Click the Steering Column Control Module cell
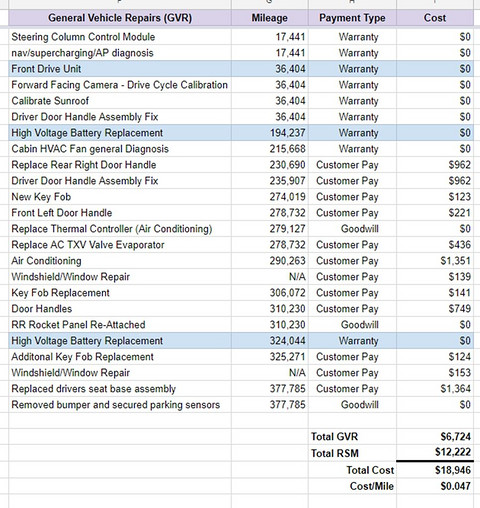The image size is (480, 508). pyautogui.click(x=120, y=37)
